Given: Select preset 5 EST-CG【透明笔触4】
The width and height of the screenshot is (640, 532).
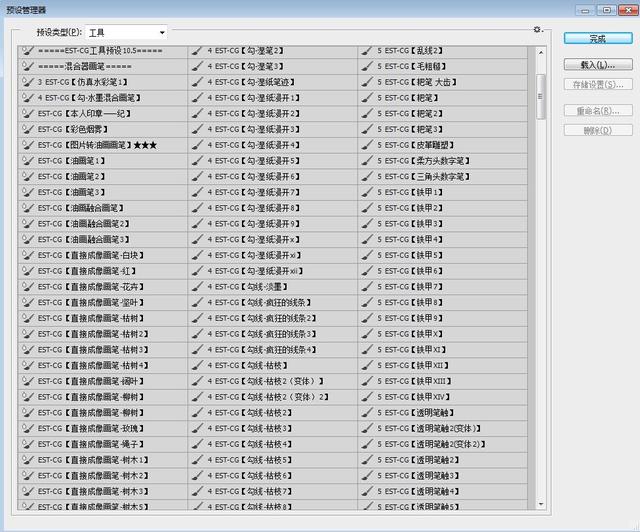Looking at the screenshot, I should [x=442, y=491].
